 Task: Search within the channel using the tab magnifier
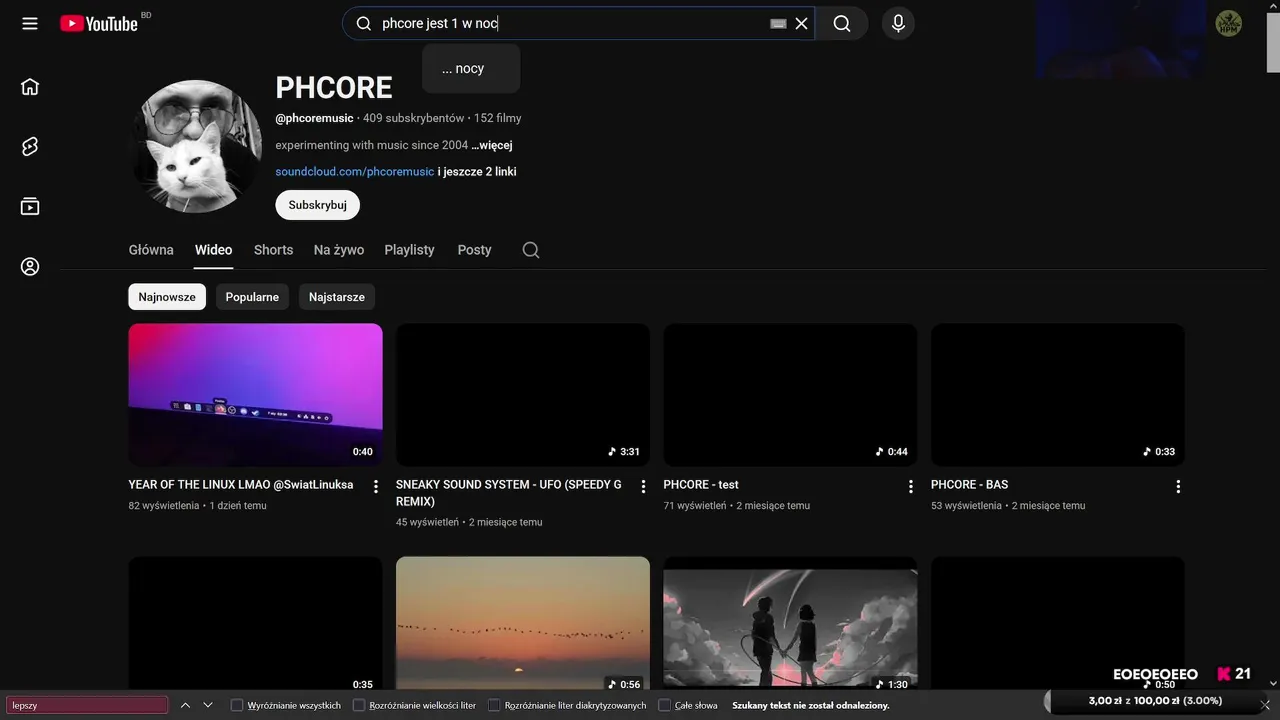pyautogui.click(x=531, y=250)
